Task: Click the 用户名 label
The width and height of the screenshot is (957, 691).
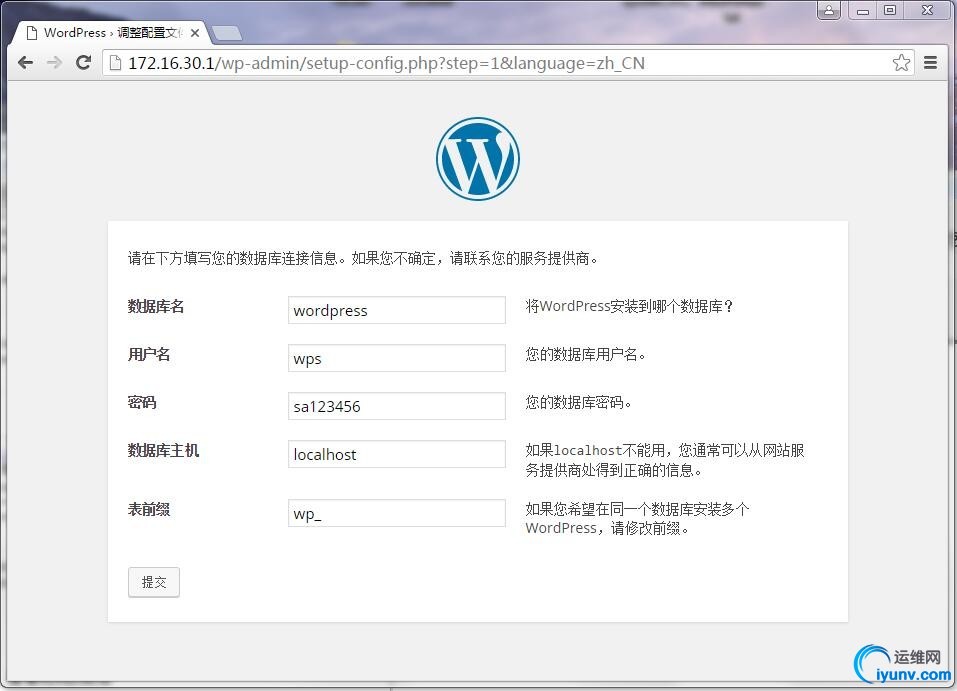Action: tap(149, 355)
